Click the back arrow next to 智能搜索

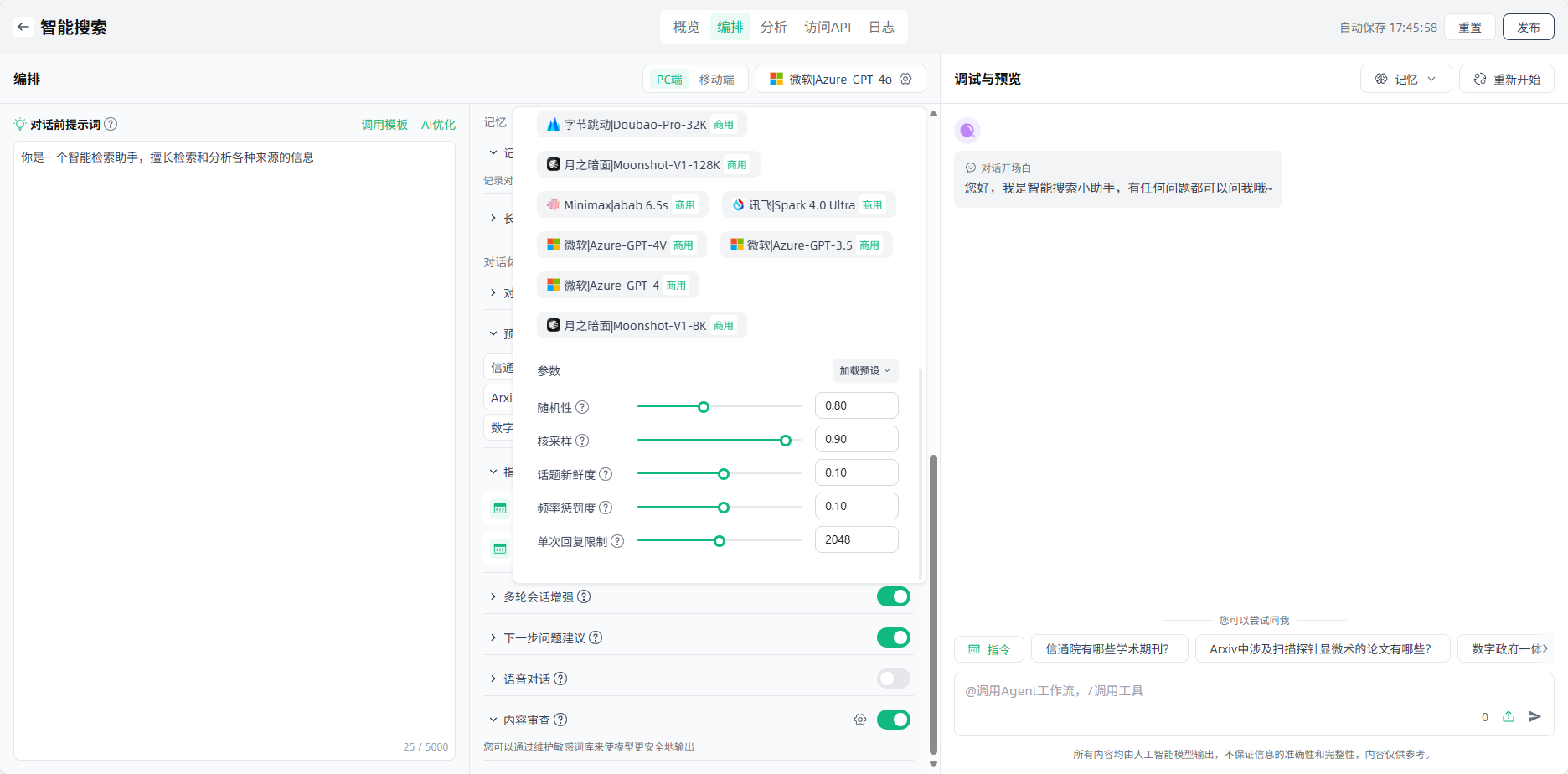click(23, 27)
